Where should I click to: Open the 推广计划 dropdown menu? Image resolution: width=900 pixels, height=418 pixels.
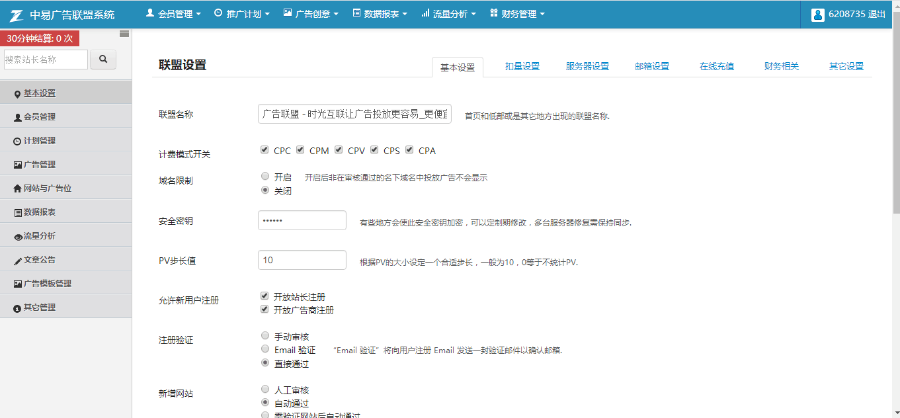[x=242, y=14]
